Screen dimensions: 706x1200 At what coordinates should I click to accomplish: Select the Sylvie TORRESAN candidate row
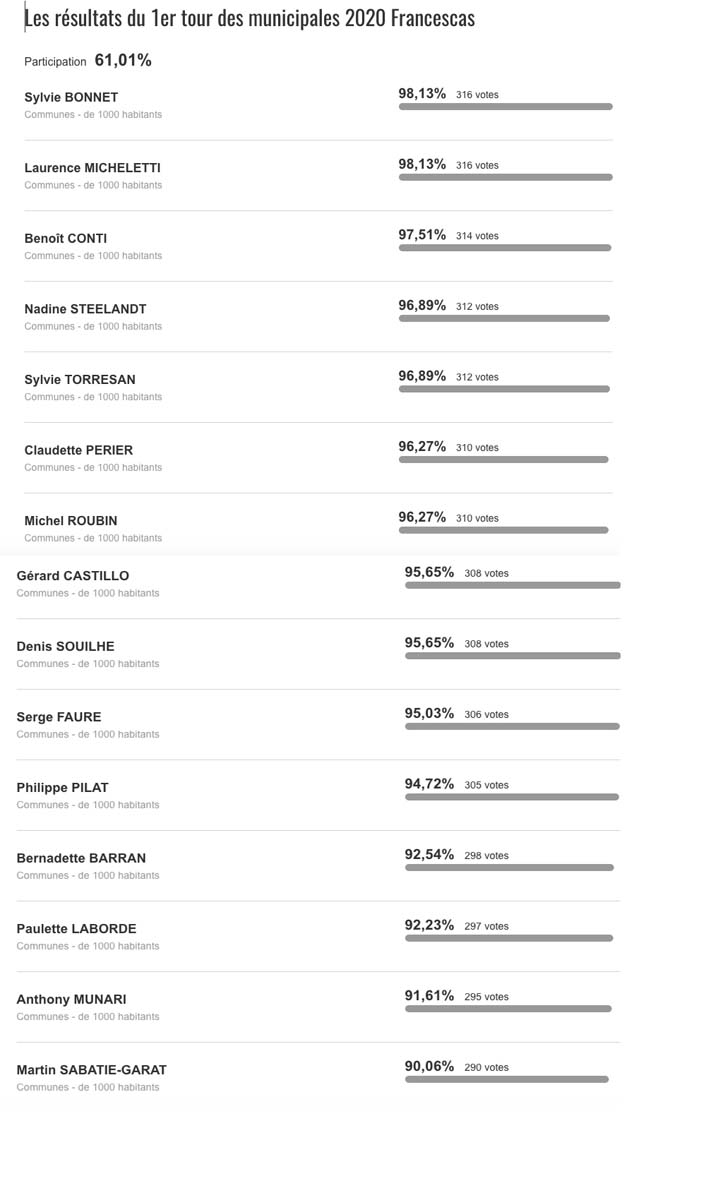(x=79, y=379)
